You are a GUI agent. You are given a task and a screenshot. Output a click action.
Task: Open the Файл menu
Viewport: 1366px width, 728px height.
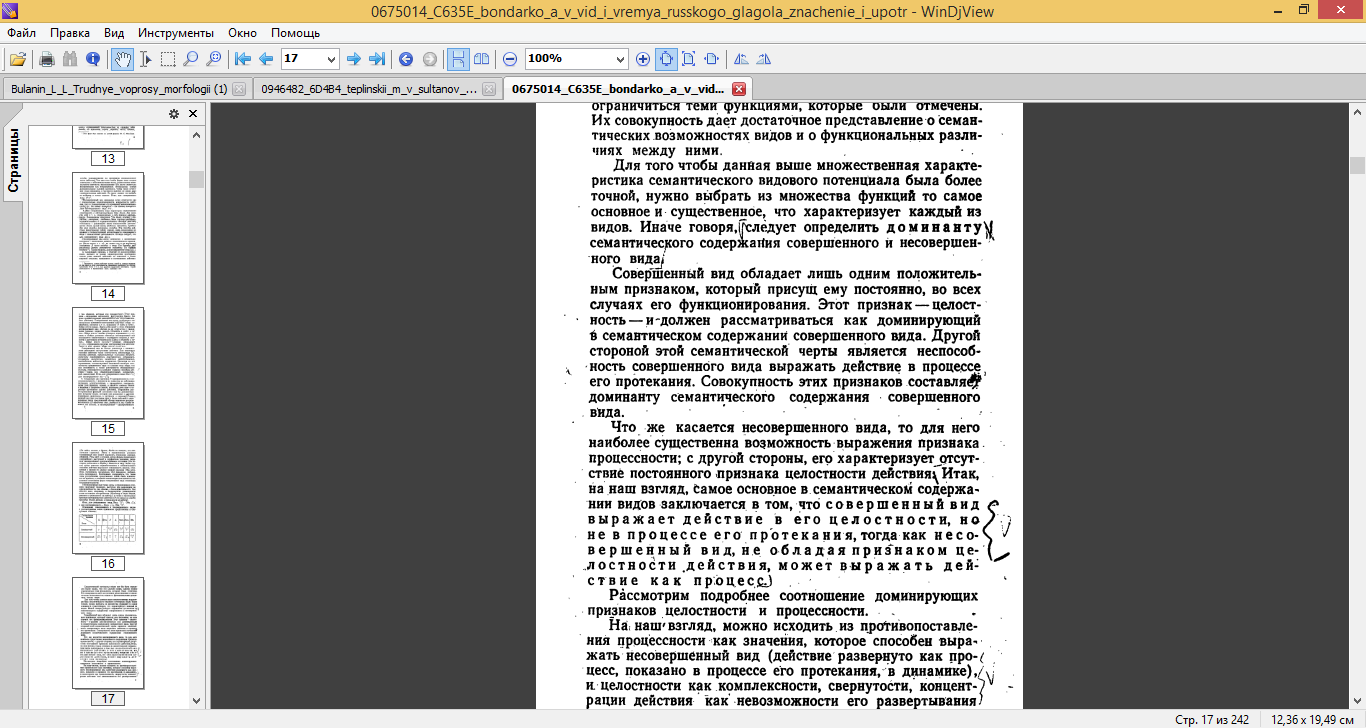21,32
